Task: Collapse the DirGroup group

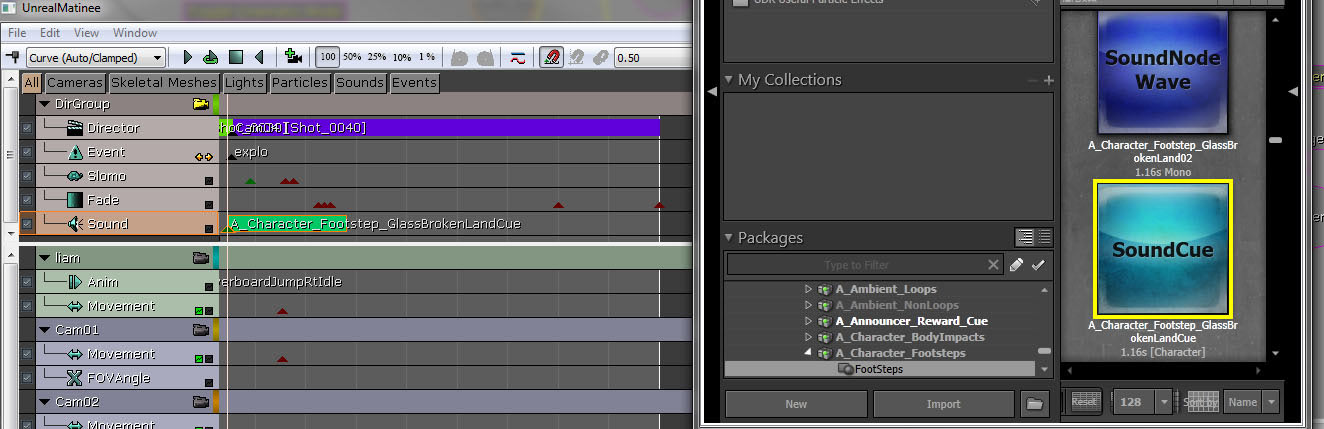Action: tap(44, 104)
